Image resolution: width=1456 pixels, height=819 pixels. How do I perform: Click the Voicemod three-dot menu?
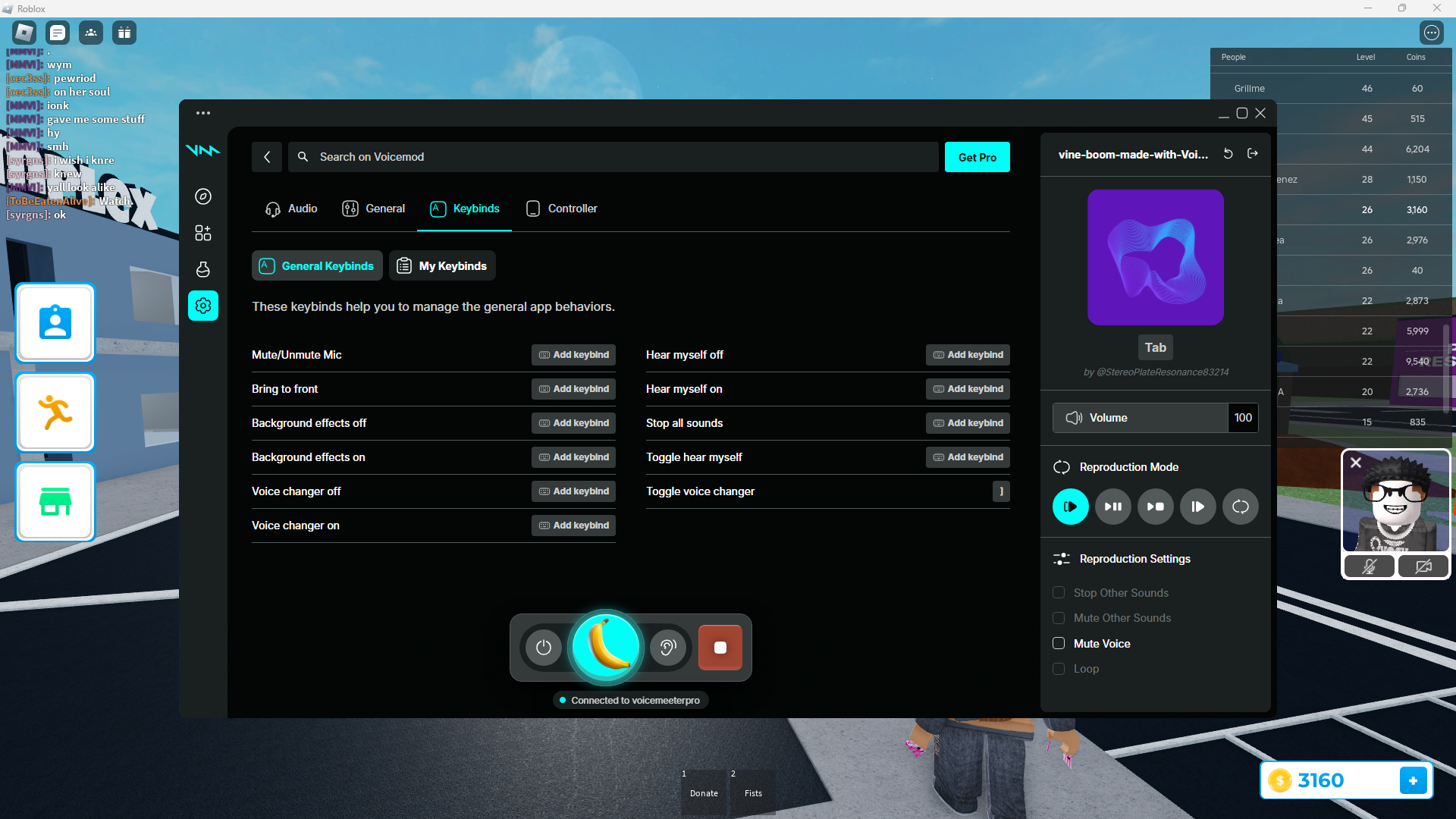pyautogui.click(x=203, y=113)
